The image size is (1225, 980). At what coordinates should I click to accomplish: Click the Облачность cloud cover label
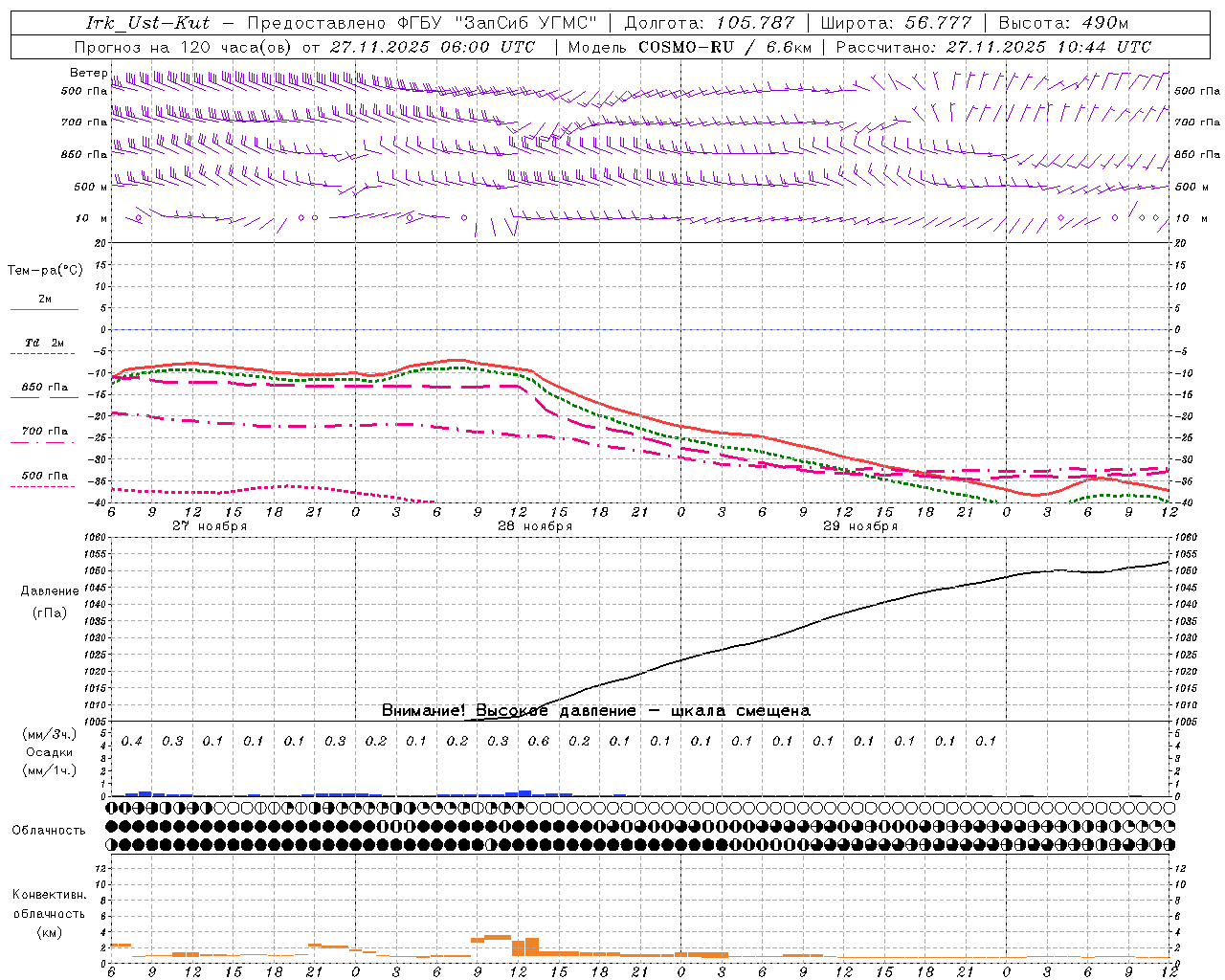pos(49,831)
